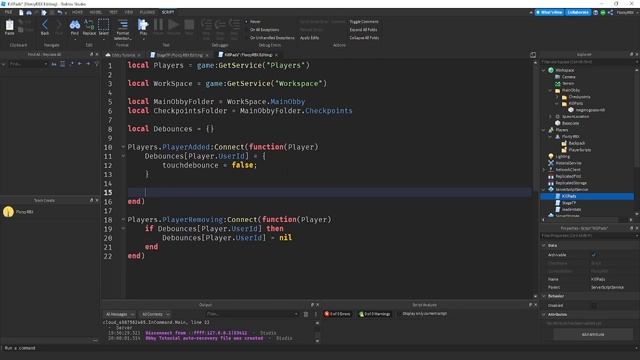The height and width of the screenshot is (360, 640).
Task: Click the new file icon in the quick access bar
Action: tap(21, 13)
